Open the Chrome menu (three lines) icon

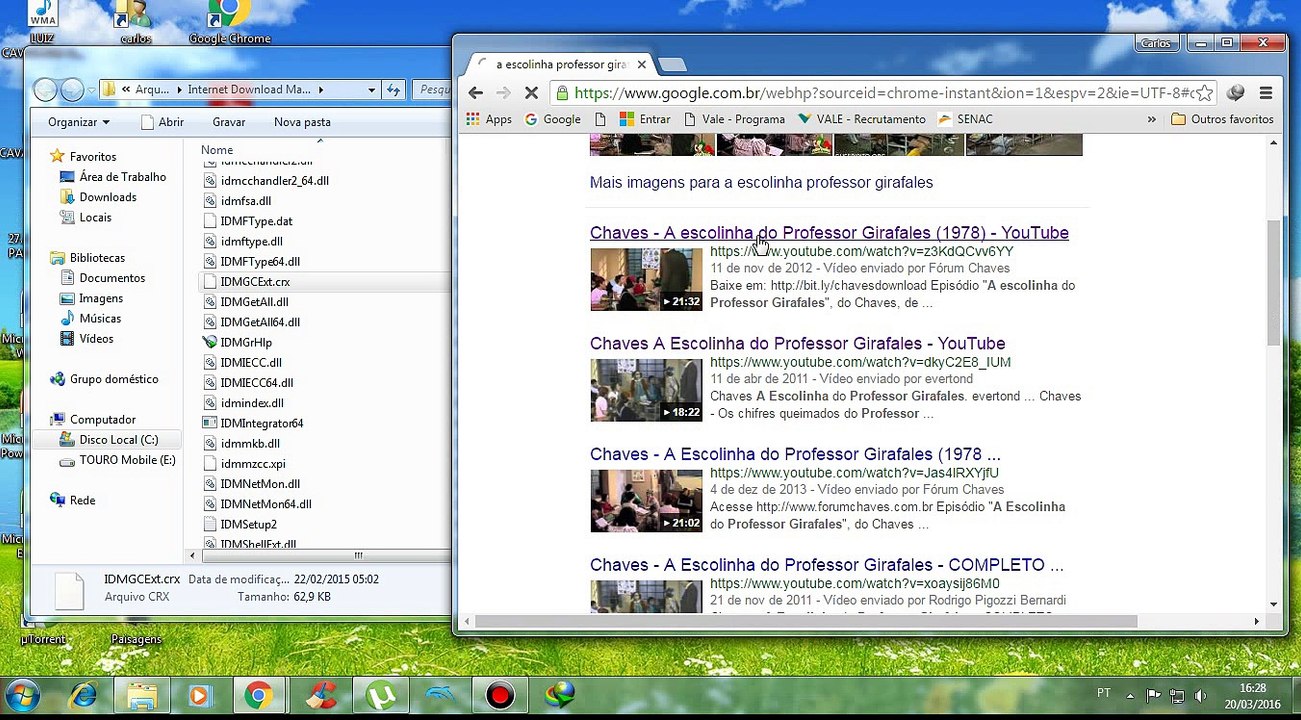1266,93
